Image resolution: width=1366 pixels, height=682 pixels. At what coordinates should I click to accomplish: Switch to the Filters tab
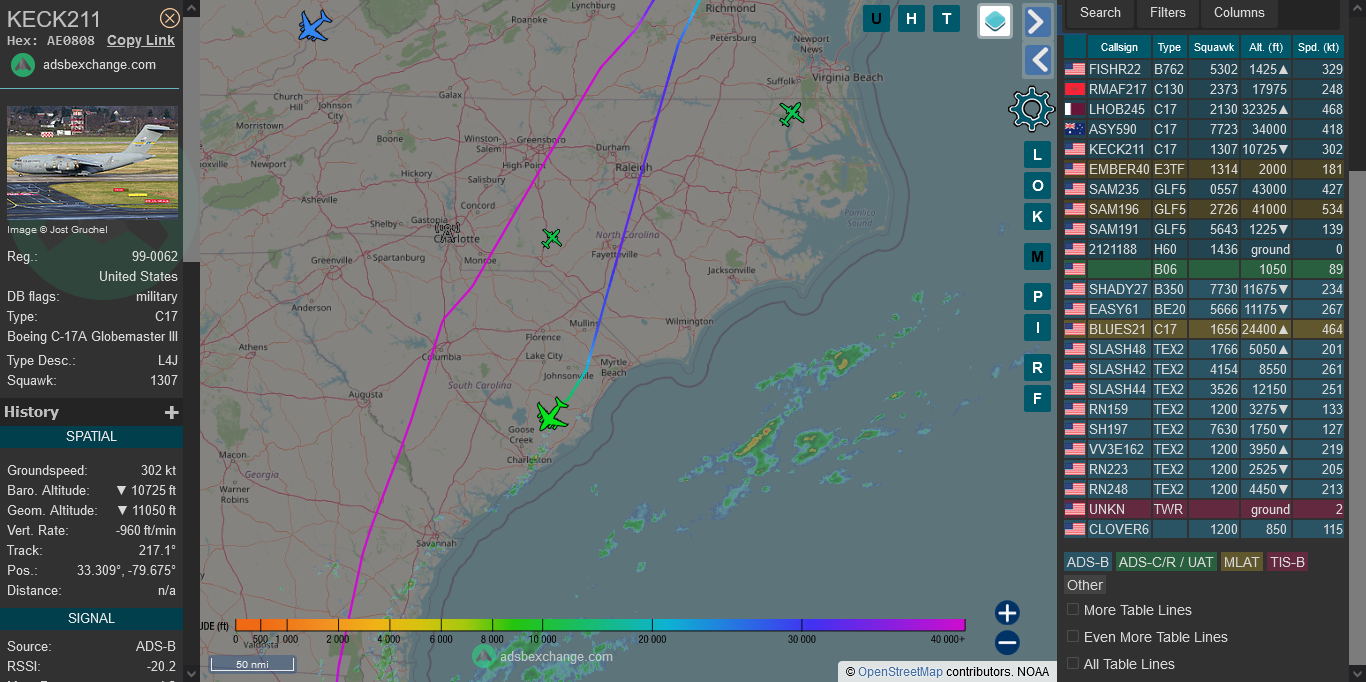[1167, 13]
